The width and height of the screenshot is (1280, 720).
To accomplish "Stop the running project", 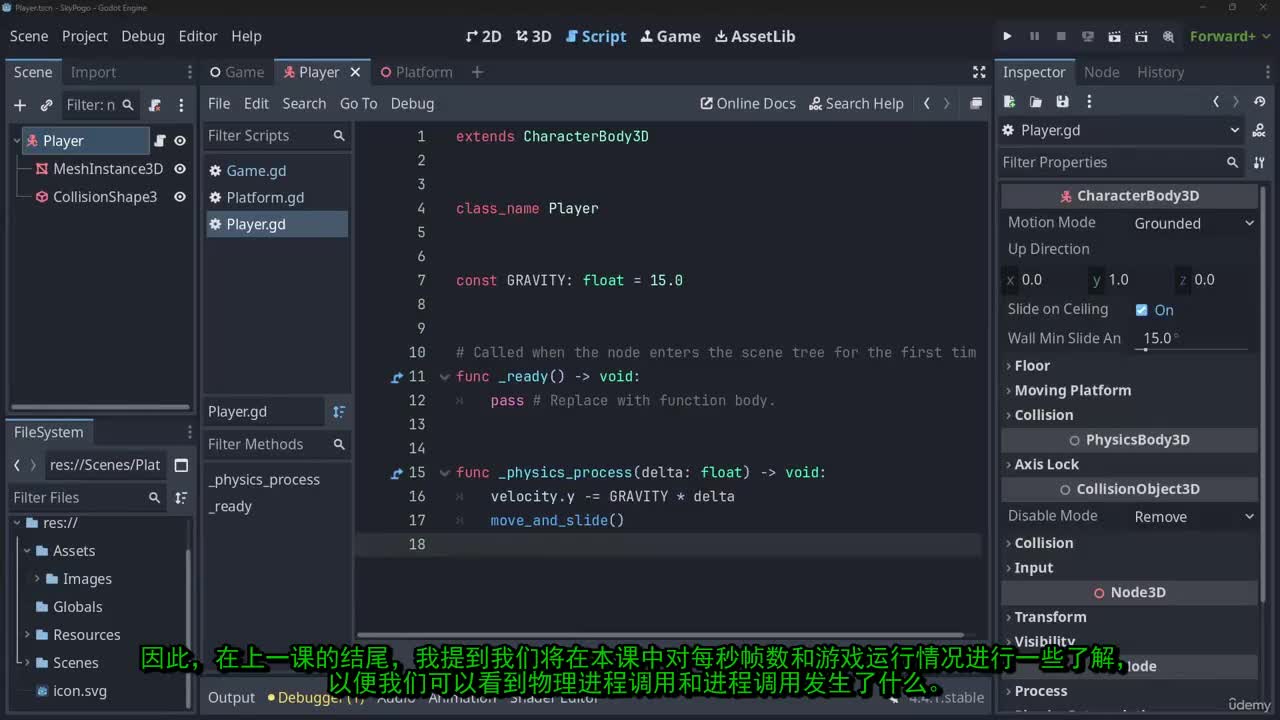I will pyautogui.click(x=1061, y=36).
